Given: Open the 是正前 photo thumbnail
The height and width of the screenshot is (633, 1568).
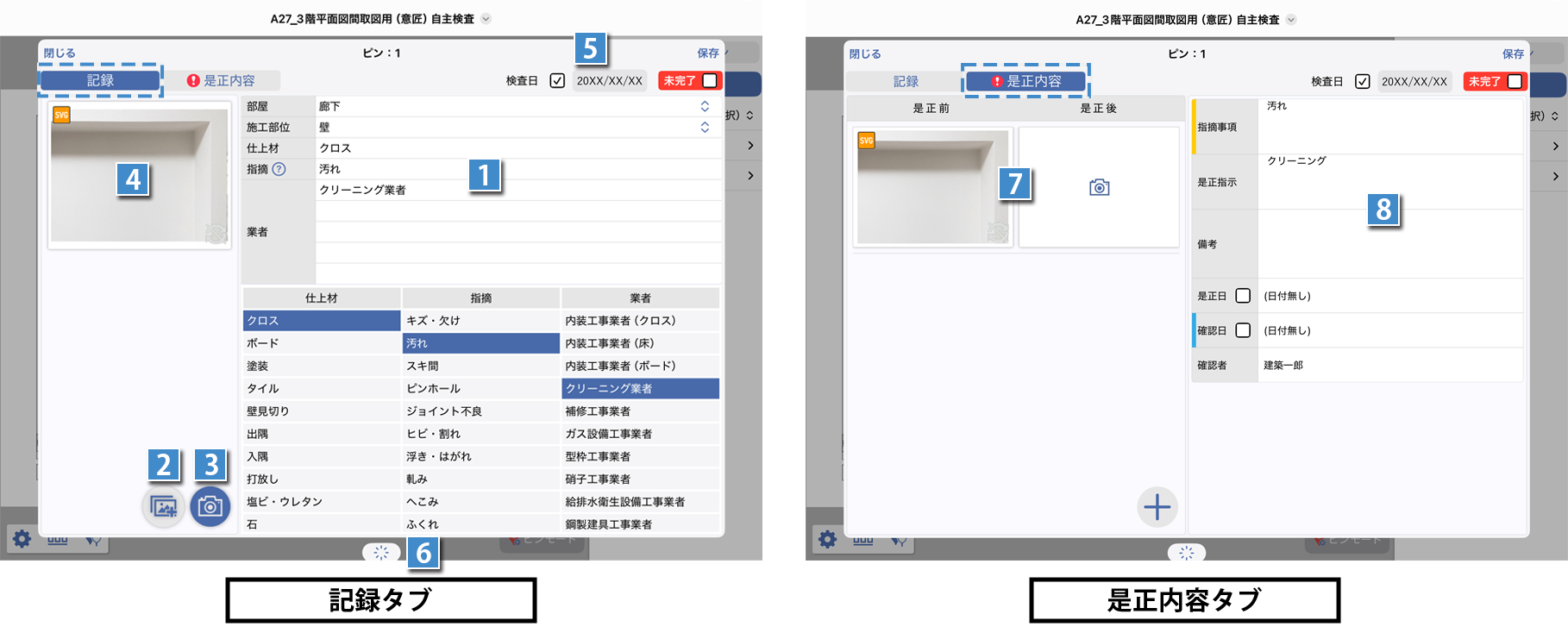Looking at the screenshot, I should (x=931, y=187).
